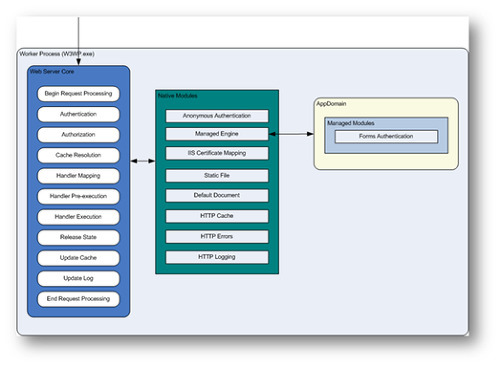500x367 pixels.
Task: Select the Update Log box
Action: point(78,278)
